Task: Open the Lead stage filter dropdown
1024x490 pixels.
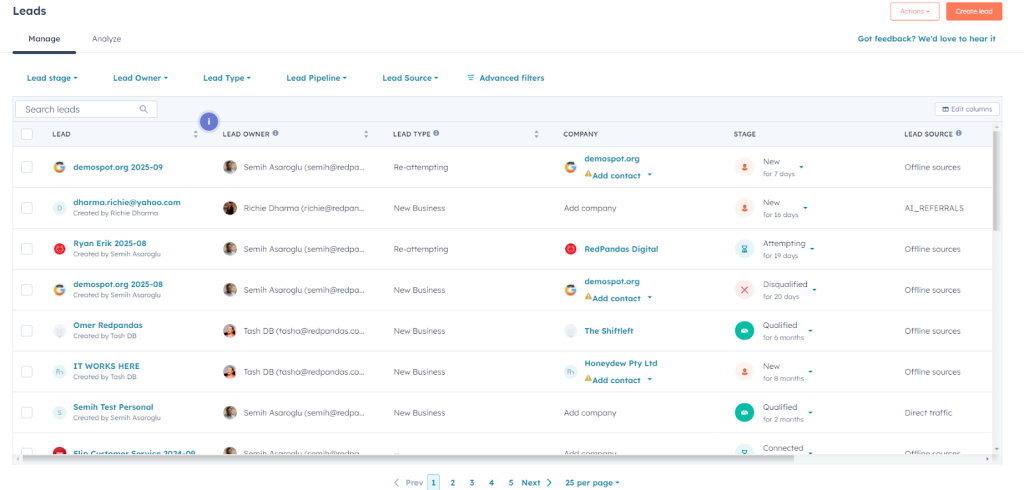Action: tap(52, 78)
